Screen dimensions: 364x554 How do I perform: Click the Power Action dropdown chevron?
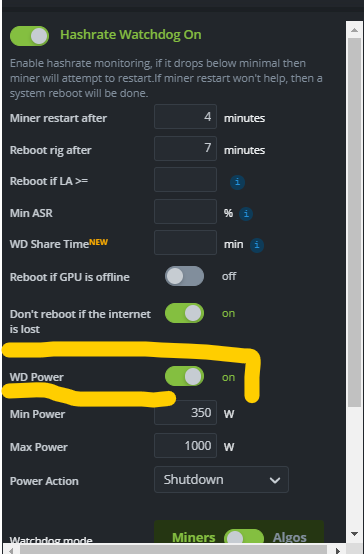click(275, 480)
